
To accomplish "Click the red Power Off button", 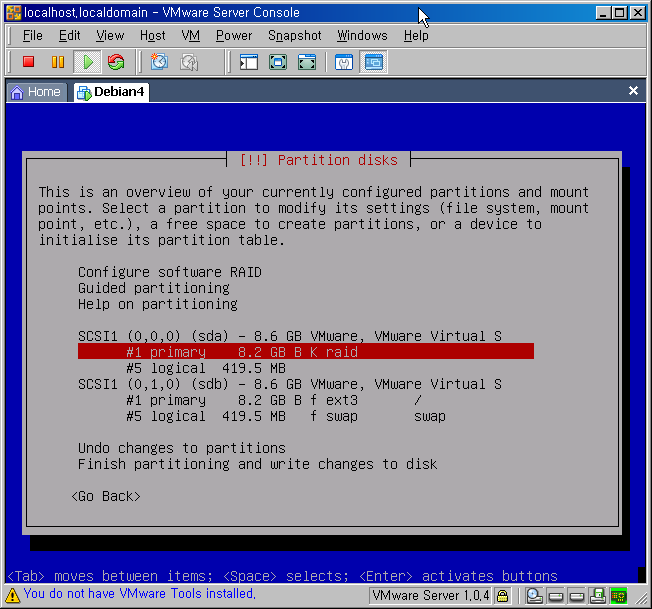I will (x=28, y=62).
